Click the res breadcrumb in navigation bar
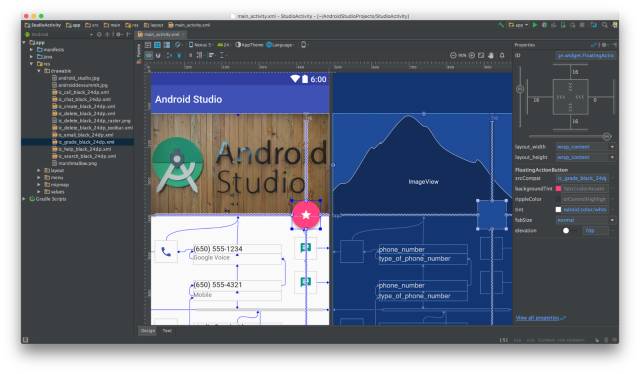Image resolution: width=640 pixels, height=374 pixels. coord(132,25)
